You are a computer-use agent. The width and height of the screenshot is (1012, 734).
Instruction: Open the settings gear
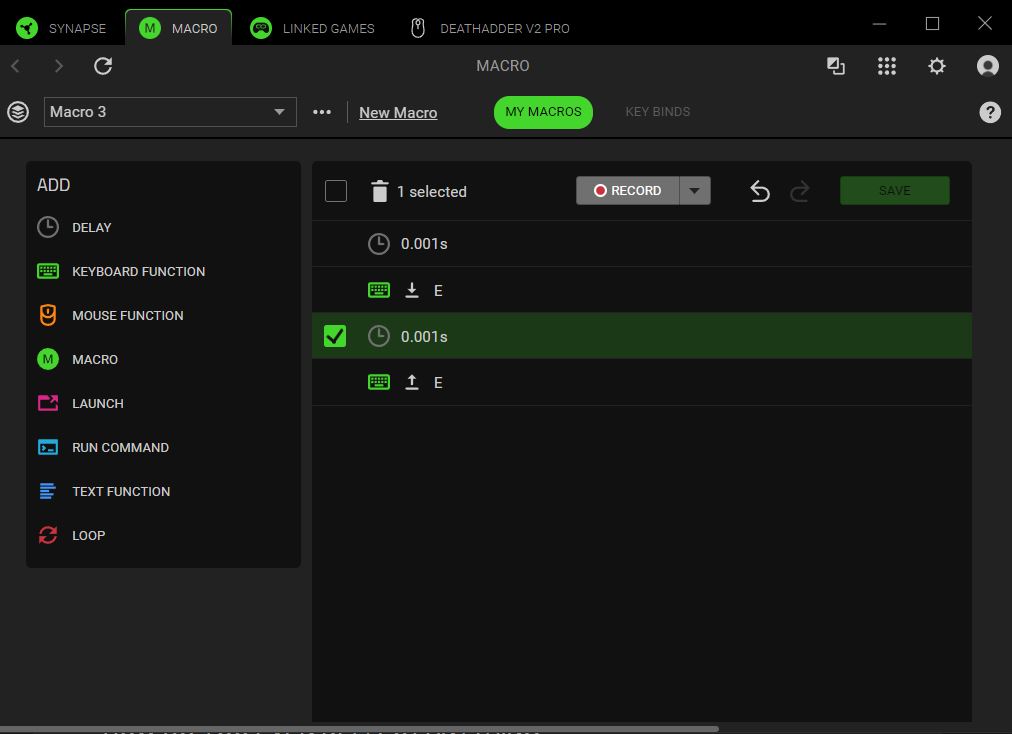point(936,66)
